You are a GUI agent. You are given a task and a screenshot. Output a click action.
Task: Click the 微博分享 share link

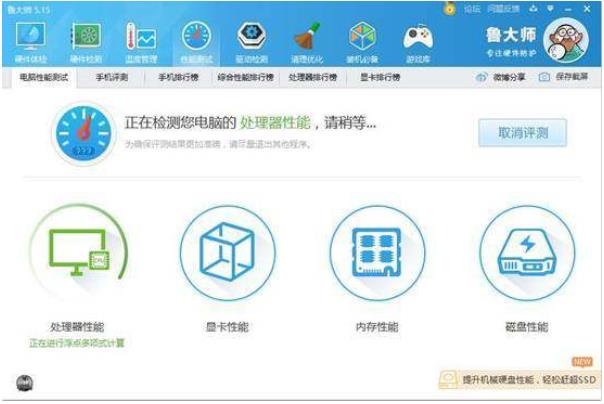(509, 77)
